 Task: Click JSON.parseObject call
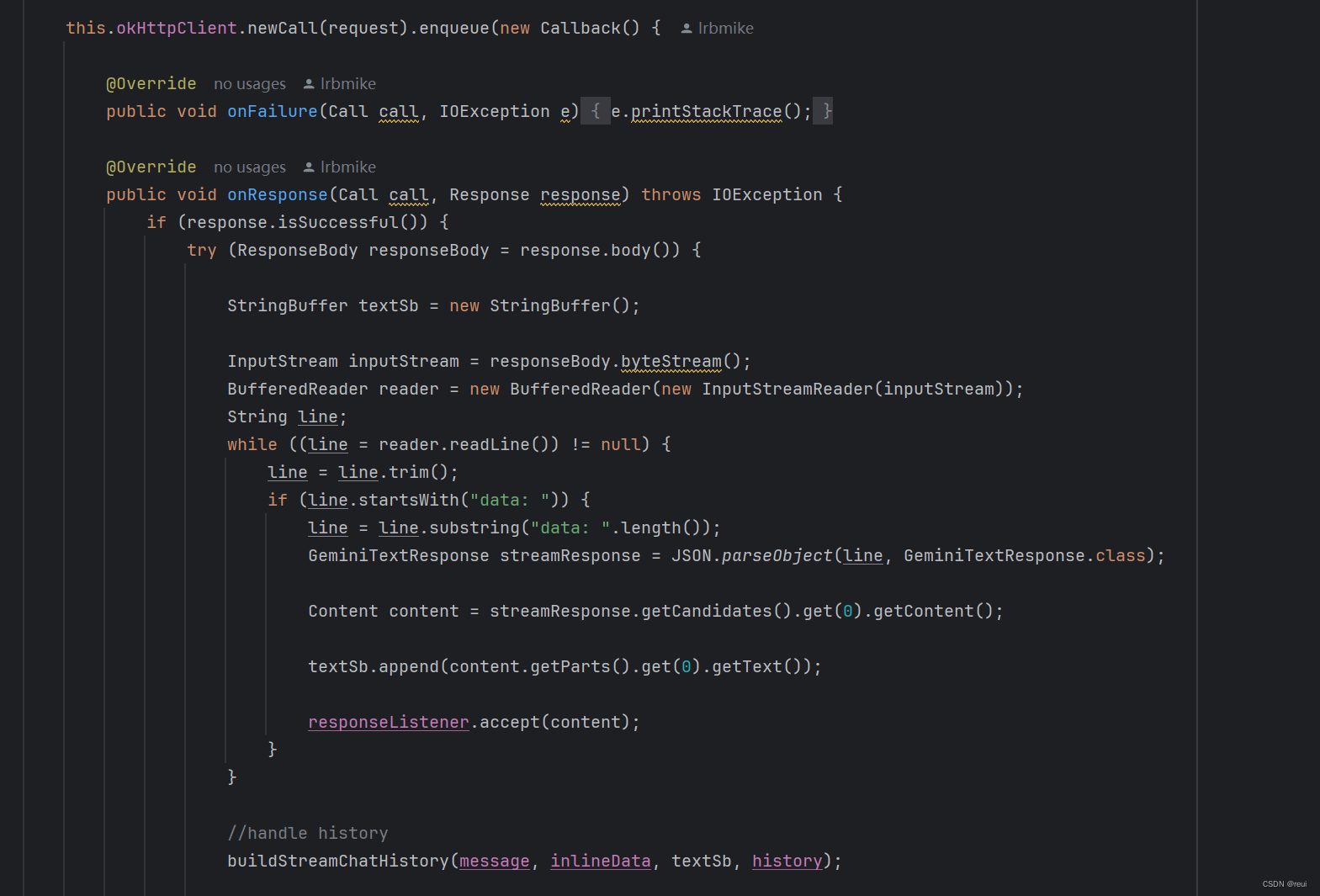752,556
